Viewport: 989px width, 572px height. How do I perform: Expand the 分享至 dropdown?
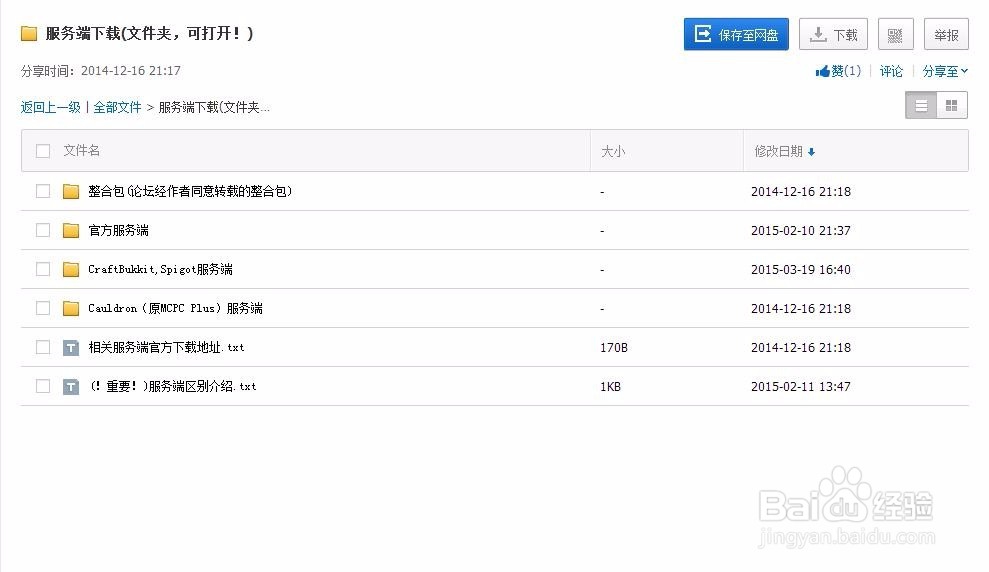pyautogui.click(x=945, y=71)
